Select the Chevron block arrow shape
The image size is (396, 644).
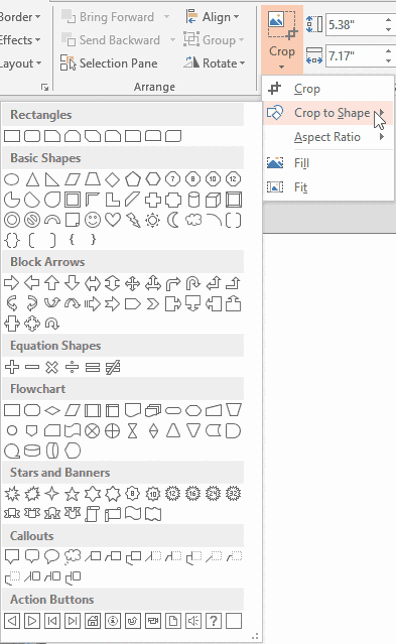coord(153,304)
